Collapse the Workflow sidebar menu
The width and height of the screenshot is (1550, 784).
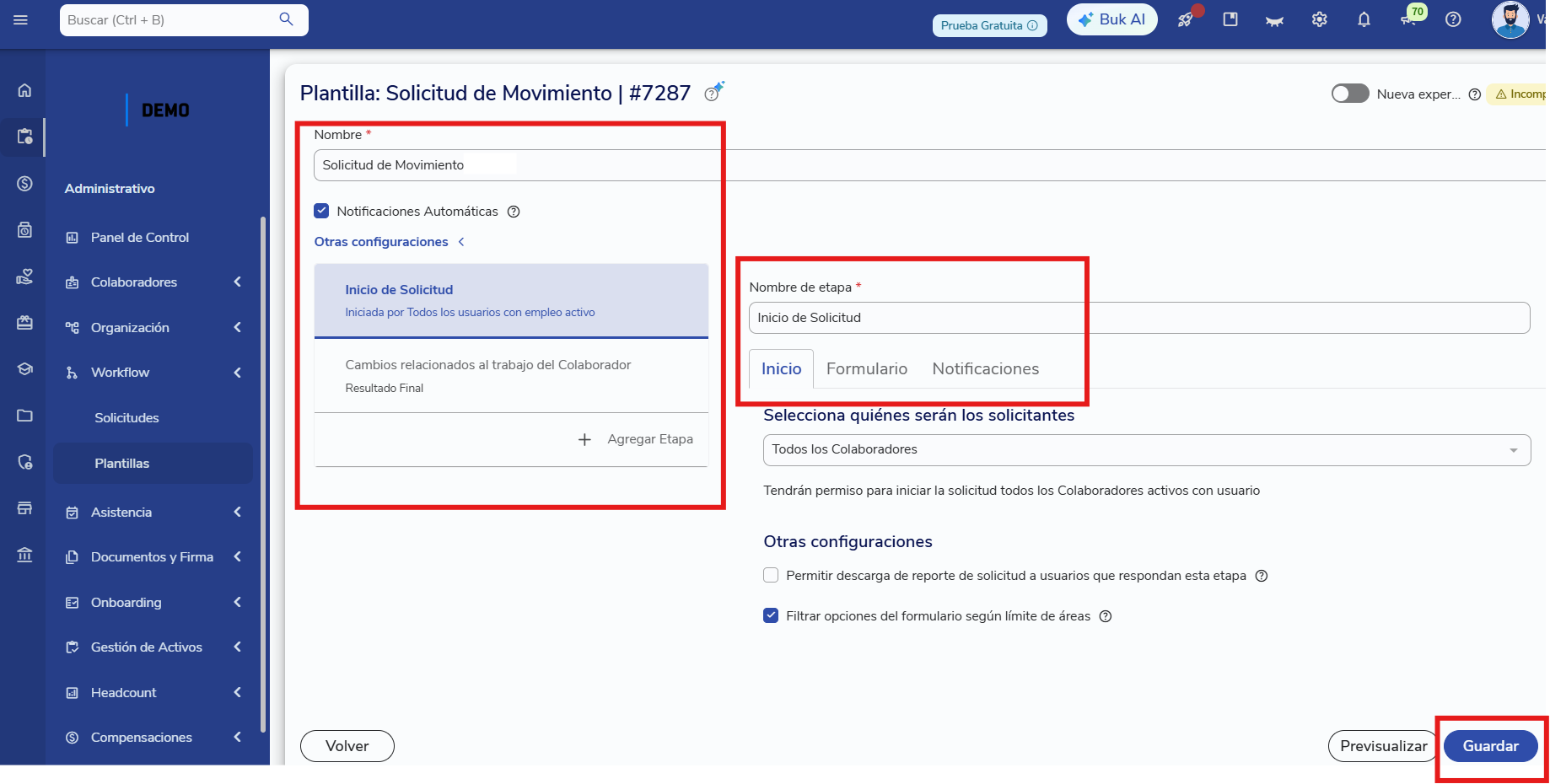pos(153,373)
